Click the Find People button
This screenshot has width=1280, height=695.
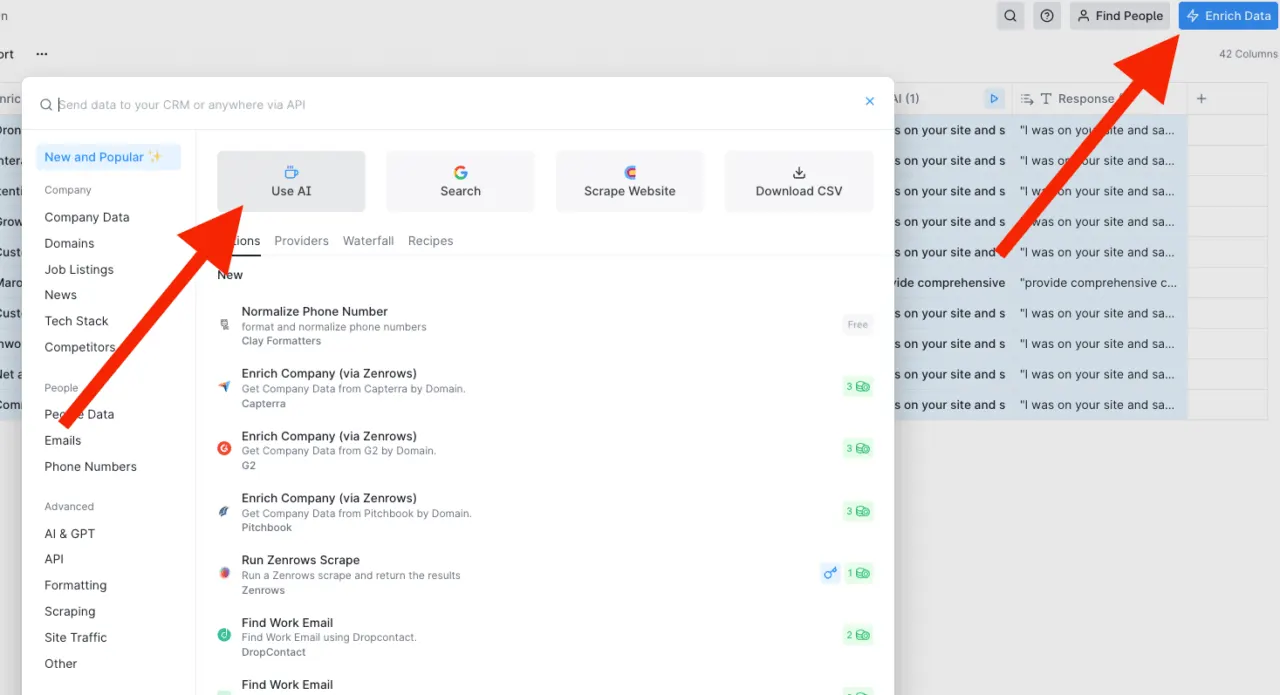pyautogui.click(x=1120, y=16)
